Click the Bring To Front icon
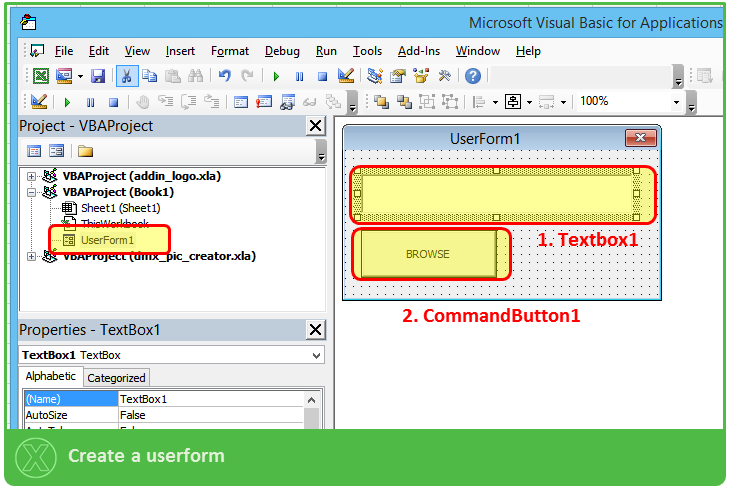This screenshot has width=729, height=490. (x=381, y=101)
